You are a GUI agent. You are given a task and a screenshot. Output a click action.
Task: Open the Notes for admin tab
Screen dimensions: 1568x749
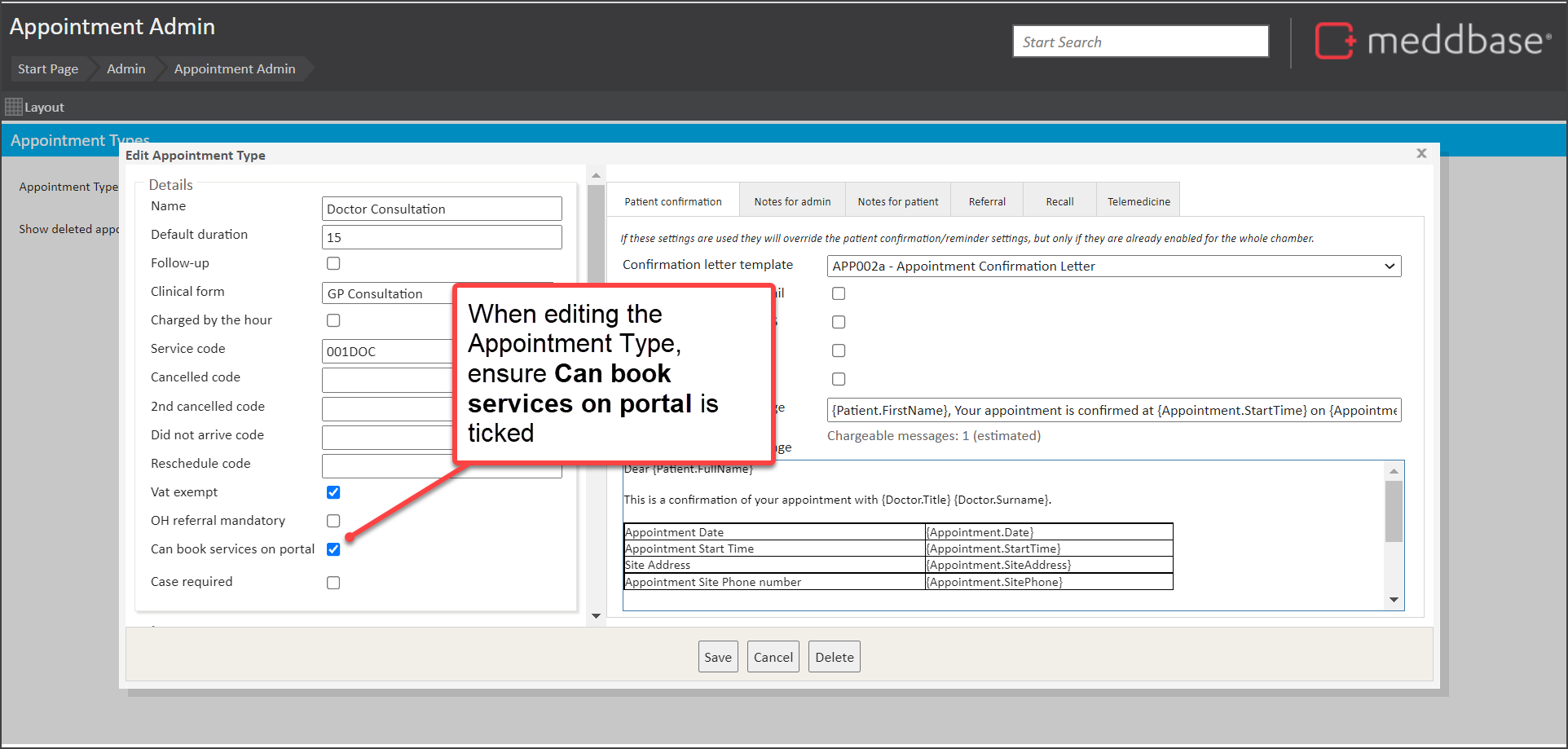(x=791, y=201)
